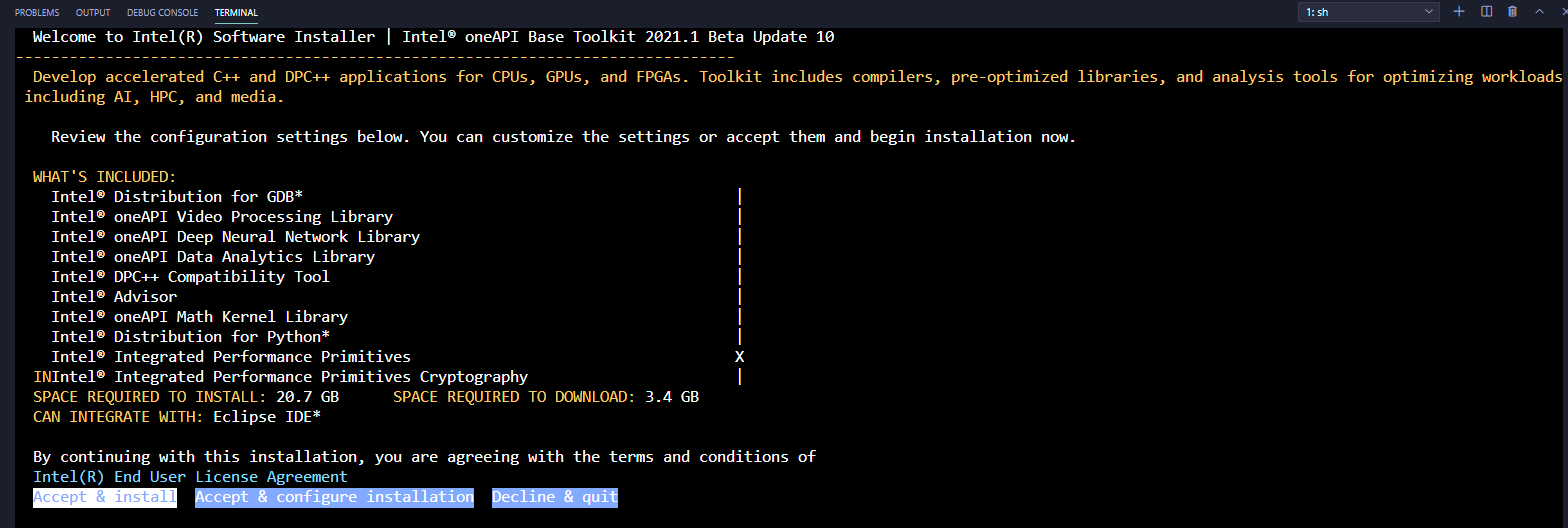The height and width of the screenshot is (528, 1568).
Task: Select the TERMINAL tab
Action: tap(236, 12)
